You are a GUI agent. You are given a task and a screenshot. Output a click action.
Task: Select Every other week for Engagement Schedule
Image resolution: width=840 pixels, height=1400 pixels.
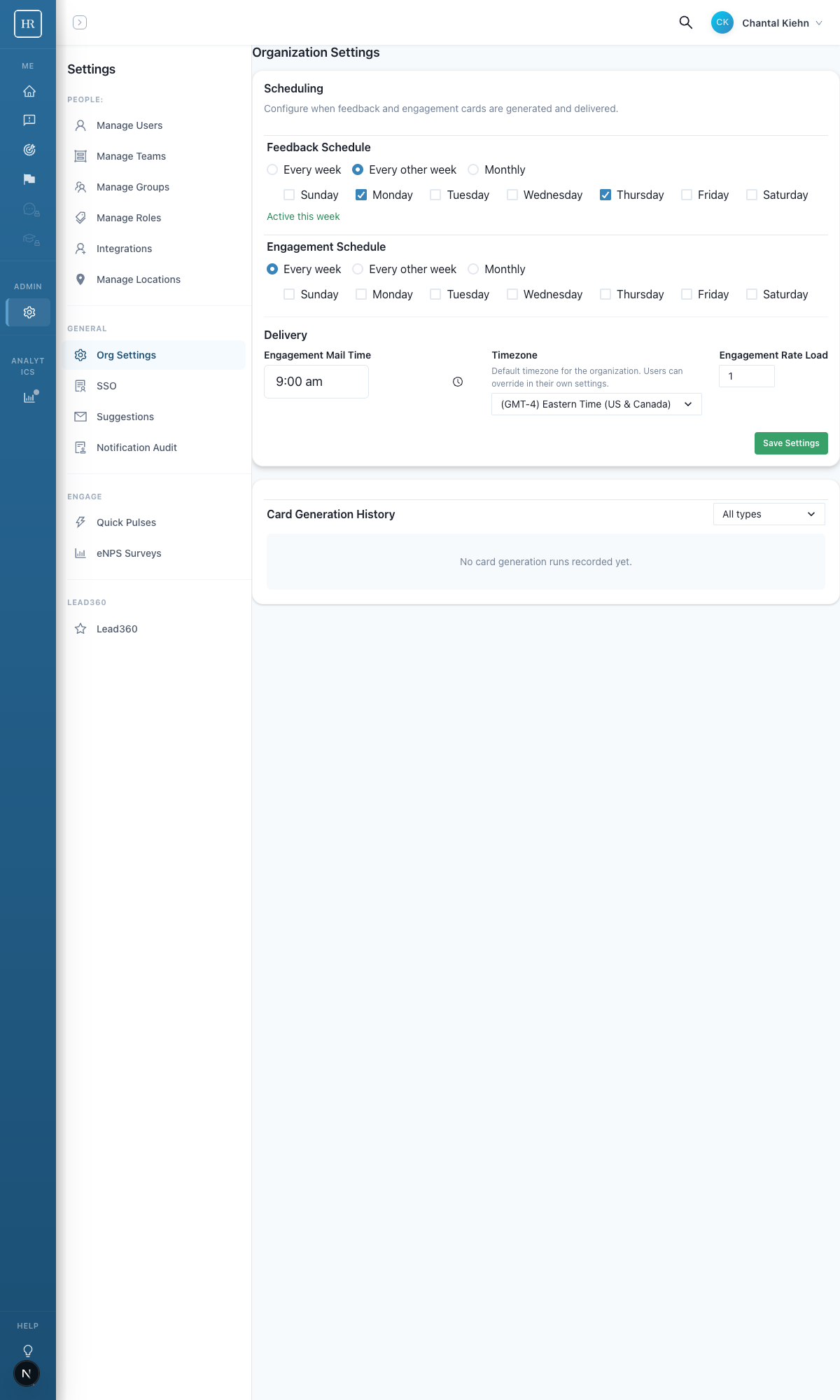[358, 269]
